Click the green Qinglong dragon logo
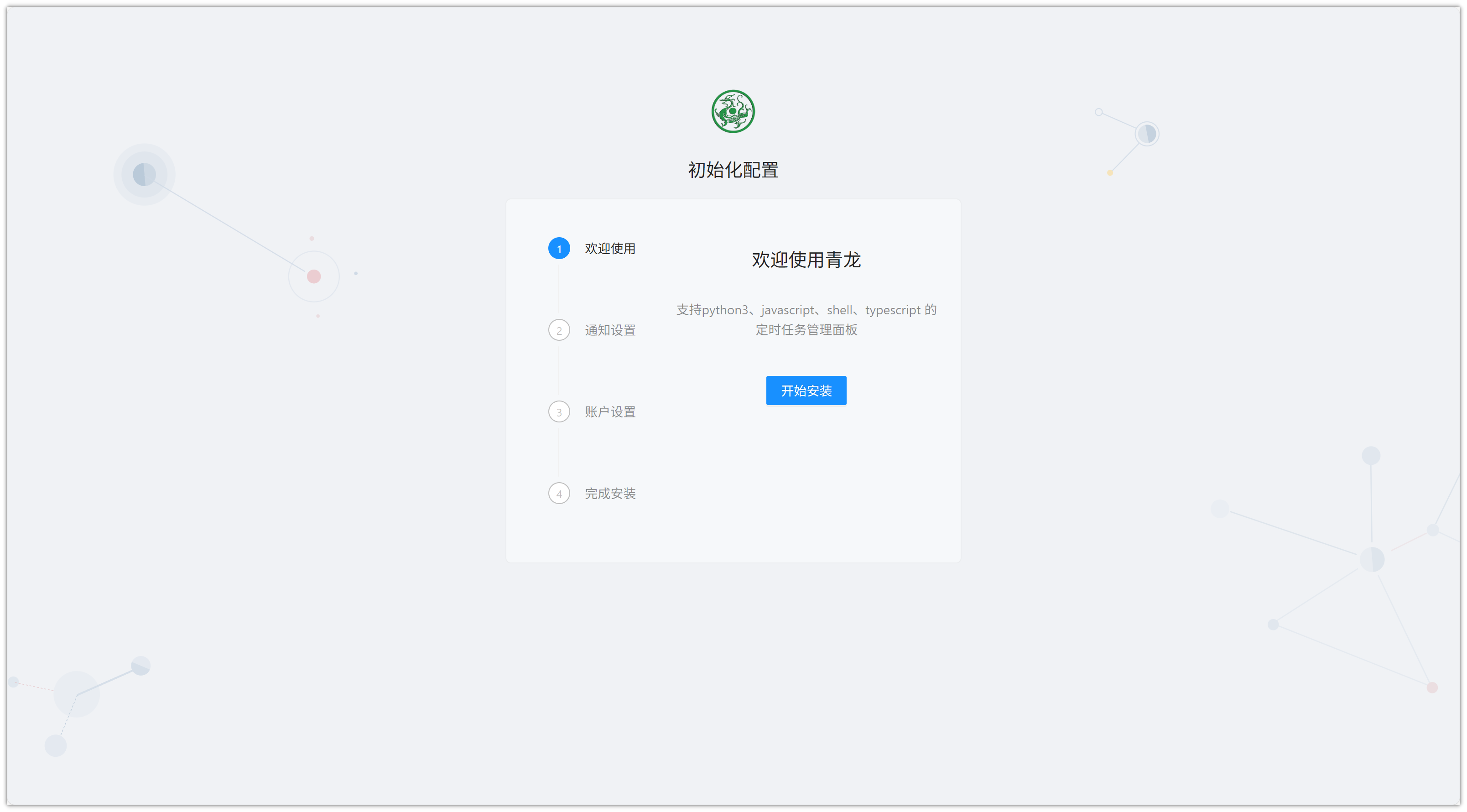Image resolution: width=1467 pixels, height=812 pixels. point(733,112)
